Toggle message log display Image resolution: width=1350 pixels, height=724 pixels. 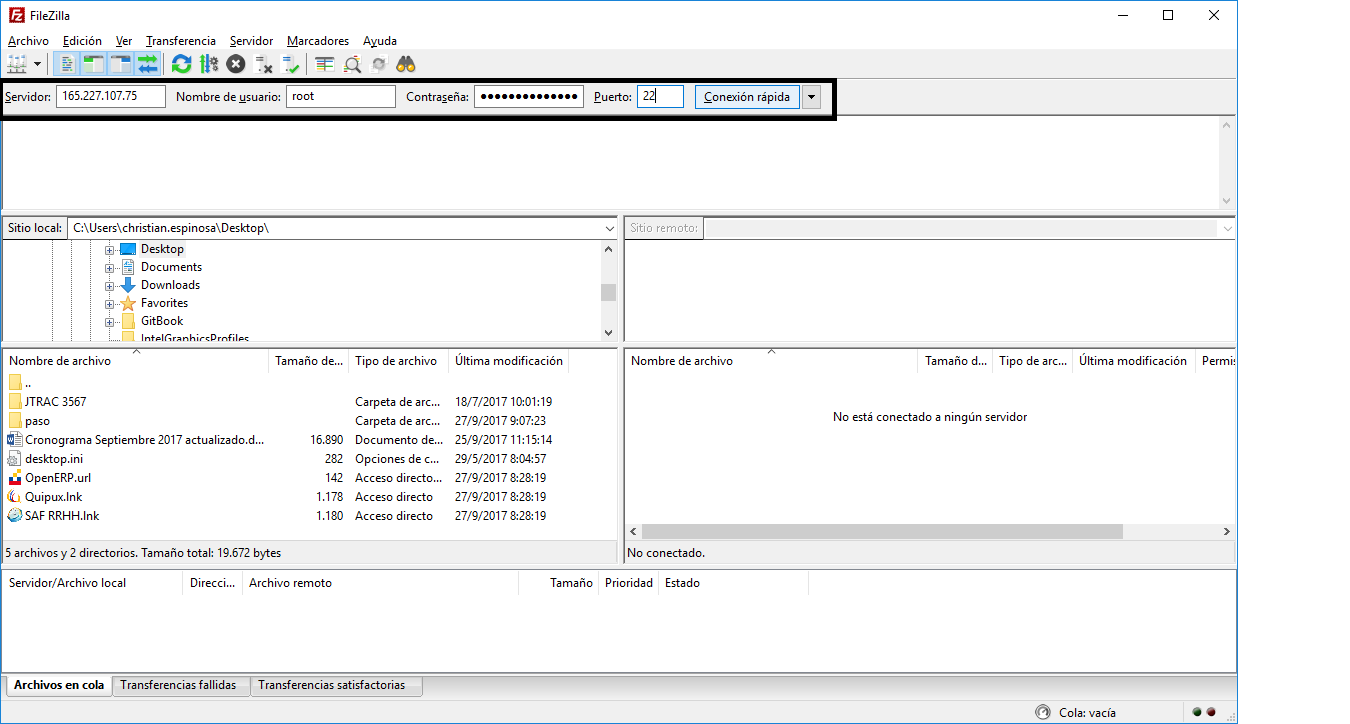(x=67, y=64)
